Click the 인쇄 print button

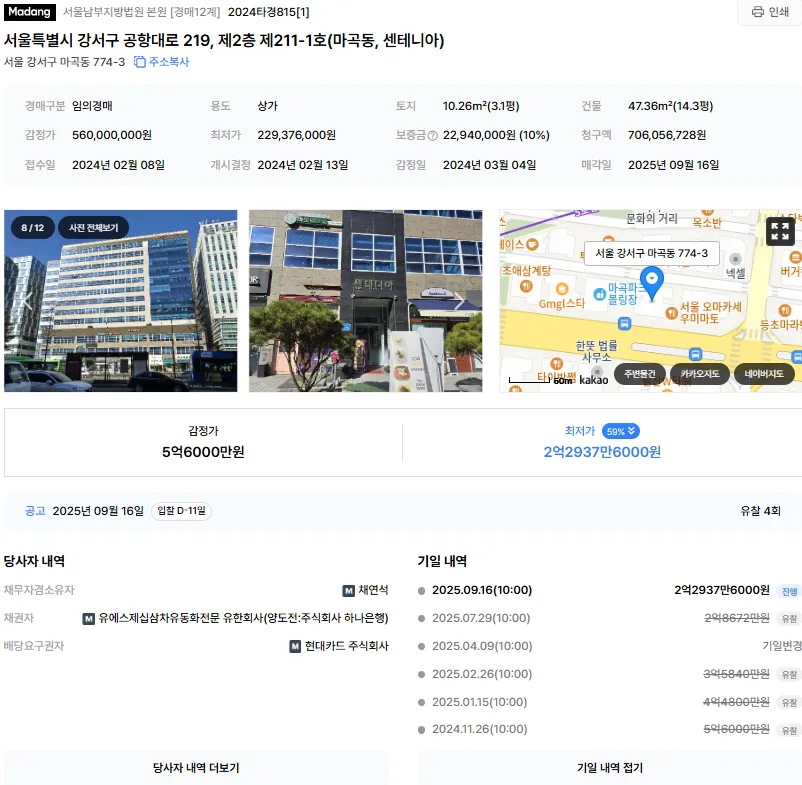coord(770,12)
